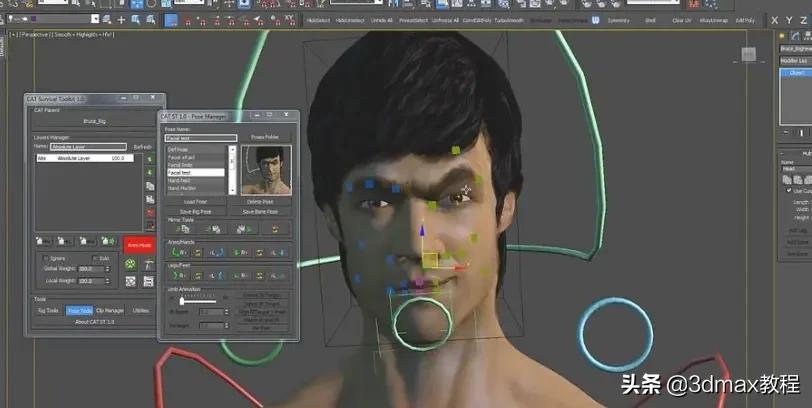The image size is (812, 408).
Task: Click the paste layer icon below copy
Action: pyautogui.click(x=150, y=199)
